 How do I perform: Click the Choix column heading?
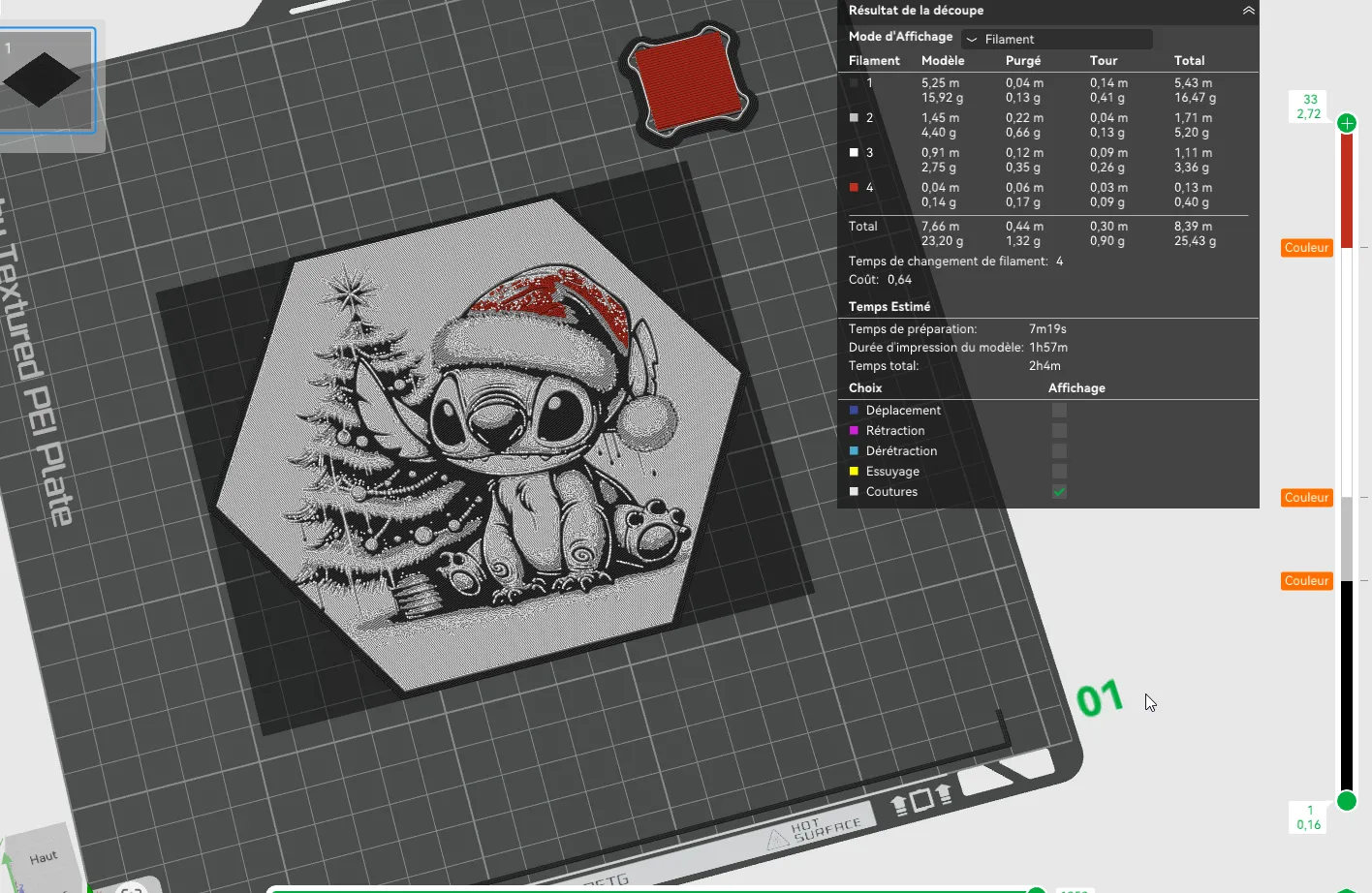pos(865,387)
